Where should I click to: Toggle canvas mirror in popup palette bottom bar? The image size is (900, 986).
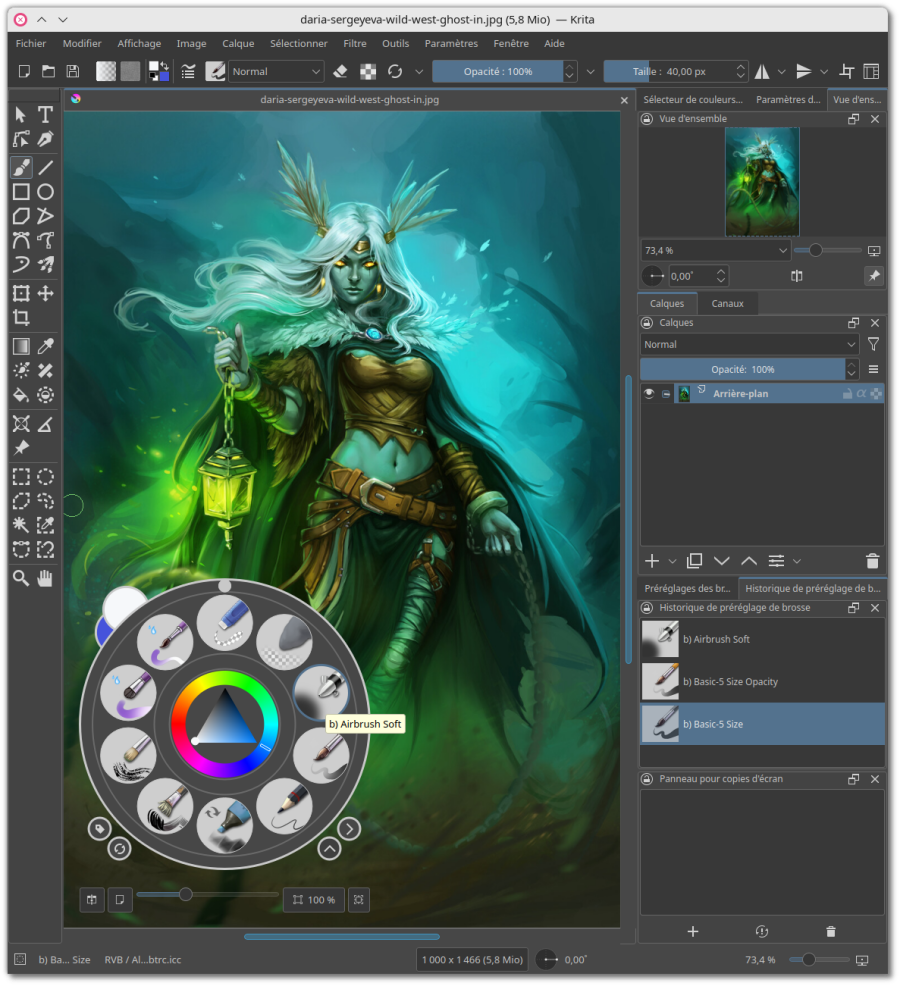[x=92, y=900]
